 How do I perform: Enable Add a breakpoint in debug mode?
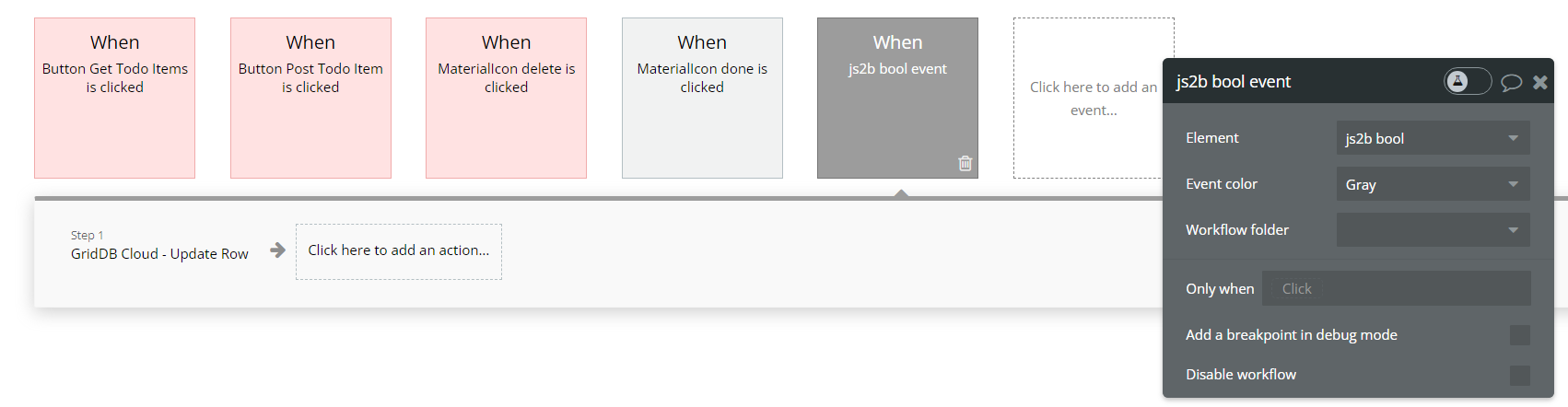tap(1519, 335)
